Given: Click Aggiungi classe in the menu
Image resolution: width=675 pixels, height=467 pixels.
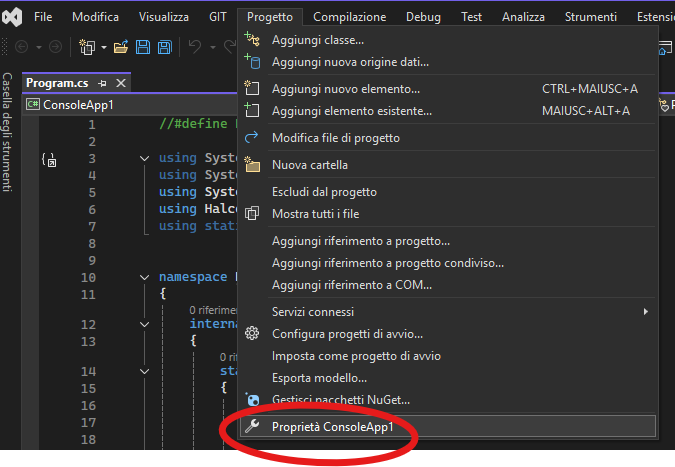Looking at the screenshot, I should (x=317, y=40).
